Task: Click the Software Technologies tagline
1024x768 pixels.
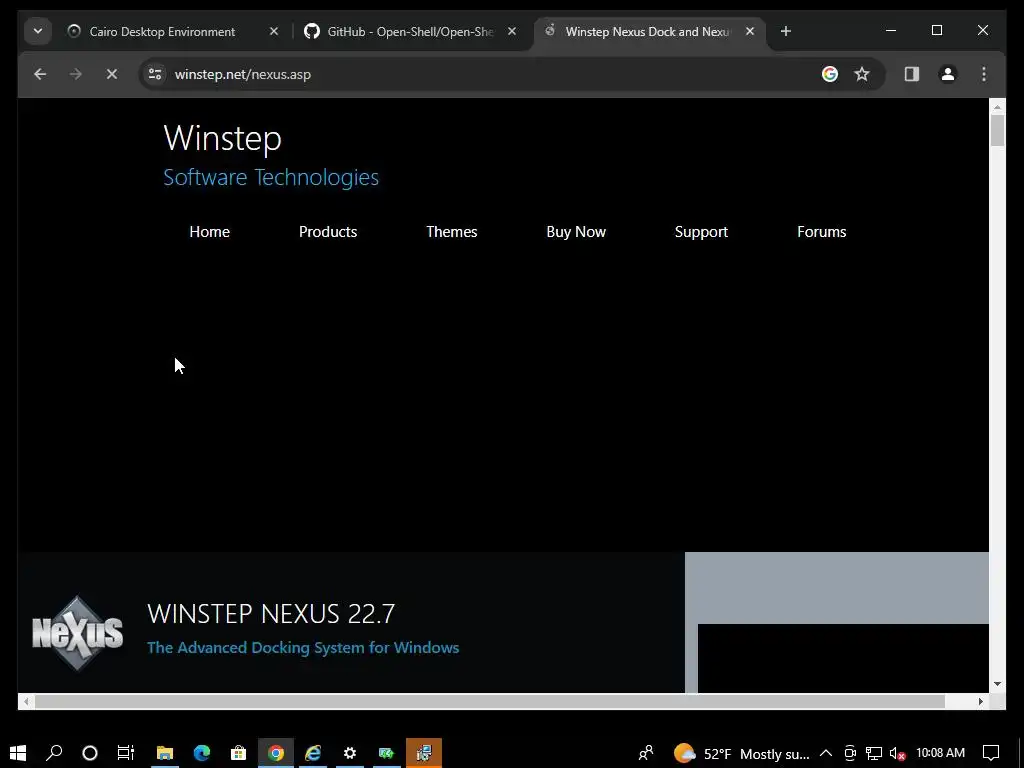Action: [271, 178]
